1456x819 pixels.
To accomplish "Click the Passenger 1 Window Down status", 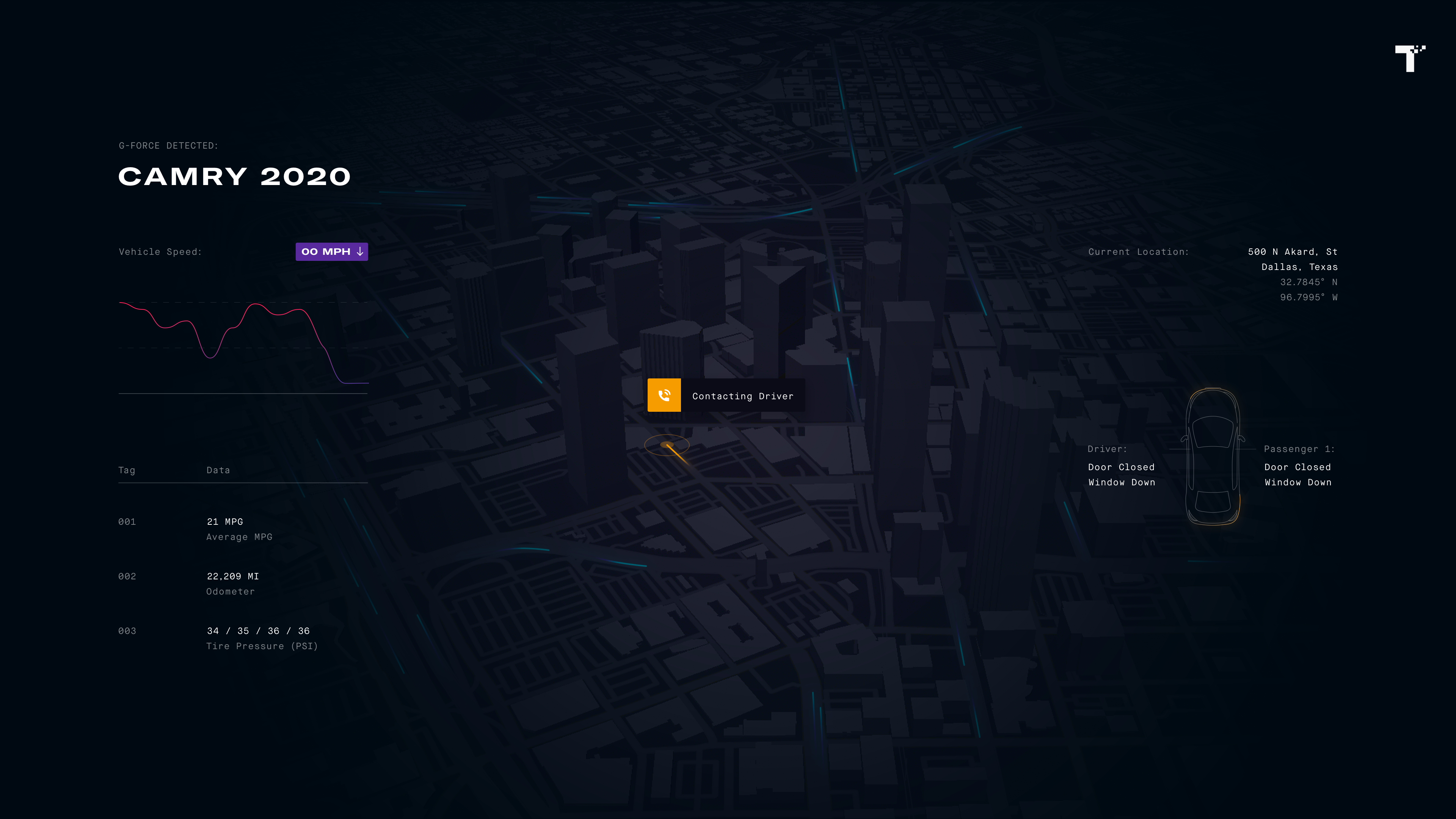I will click(x=1298, y=482).
